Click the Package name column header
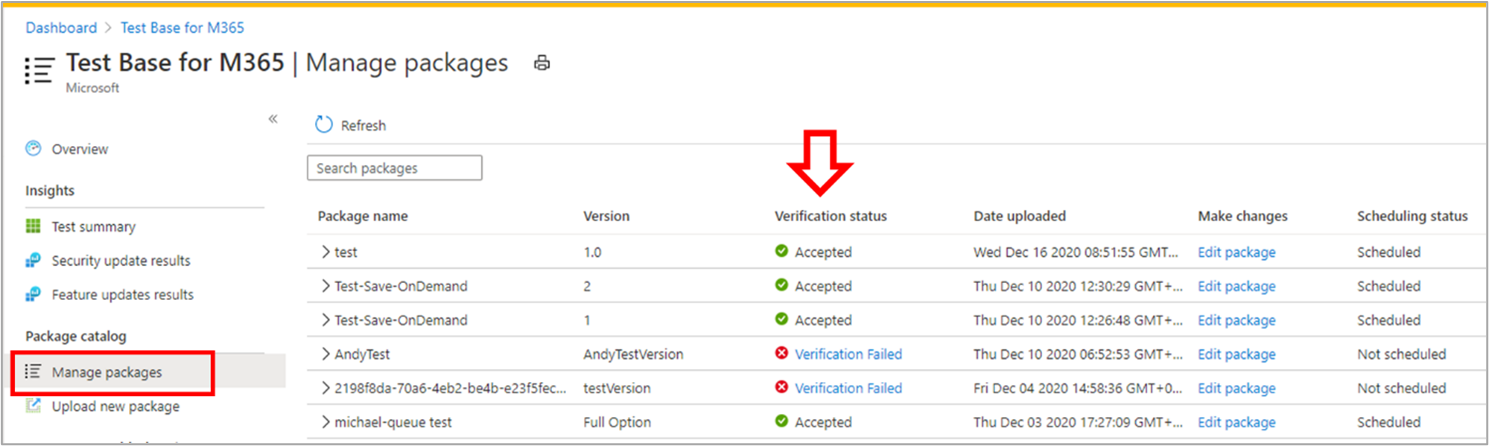Screen dimensions: 1489x446 [x=363, y=216]
